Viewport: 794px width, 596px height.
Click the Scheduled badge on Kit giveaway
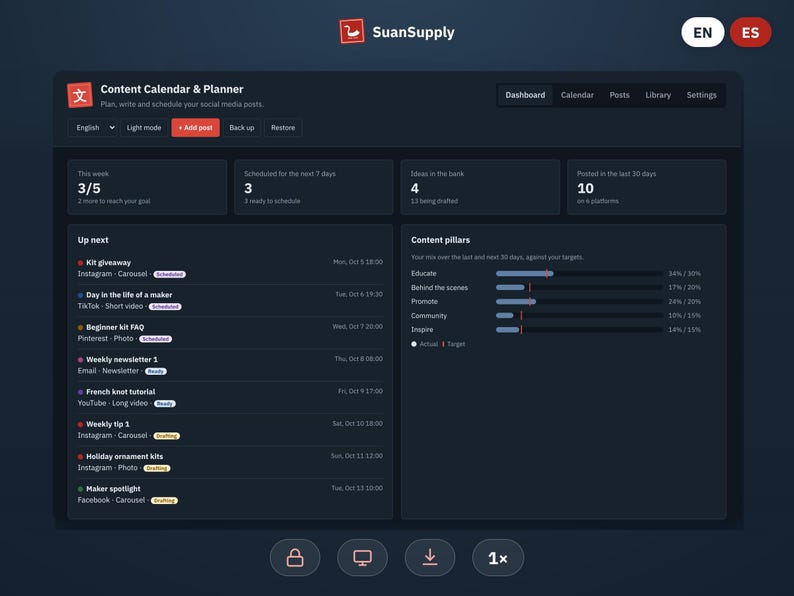[170, 274]
